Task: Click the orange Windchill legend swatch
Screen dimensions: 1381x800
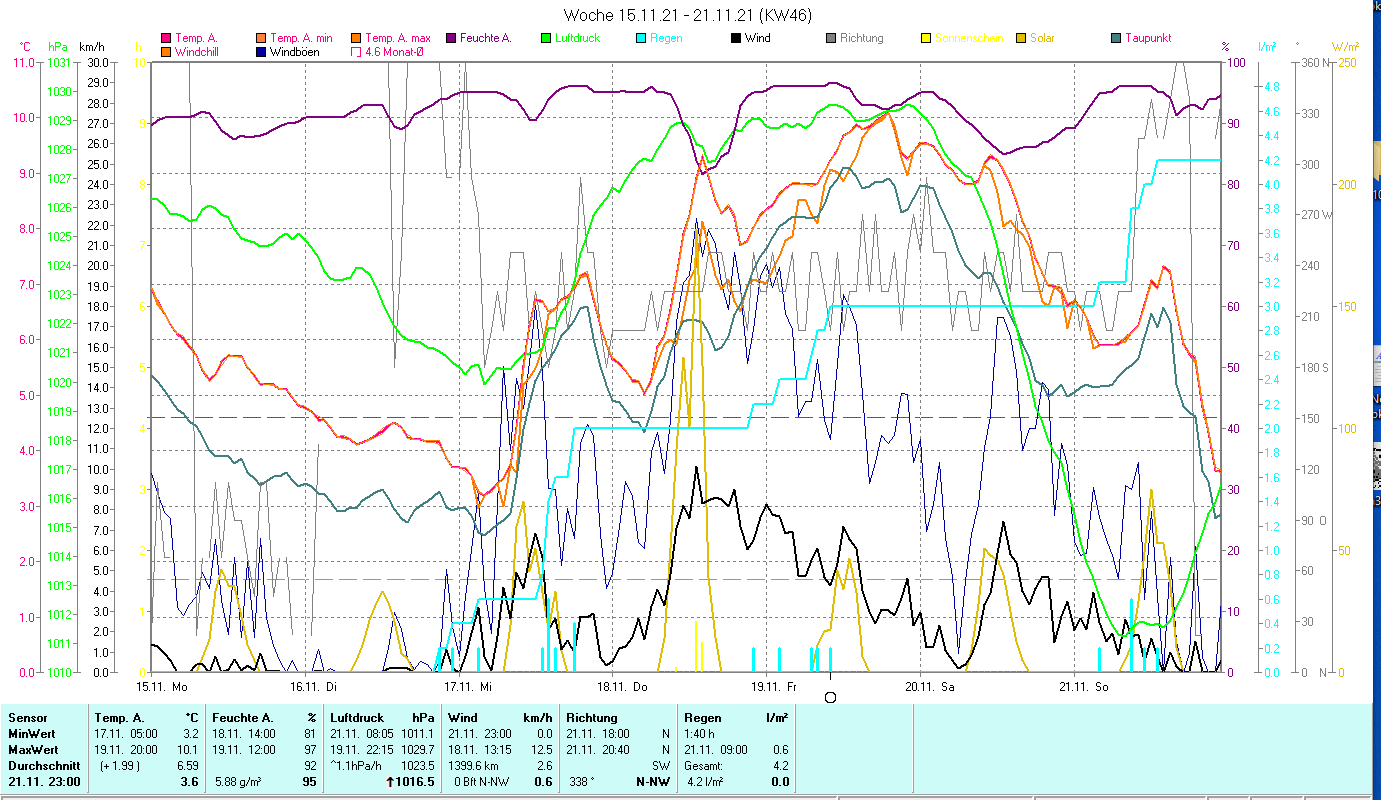Action: [x=166, y=52]
